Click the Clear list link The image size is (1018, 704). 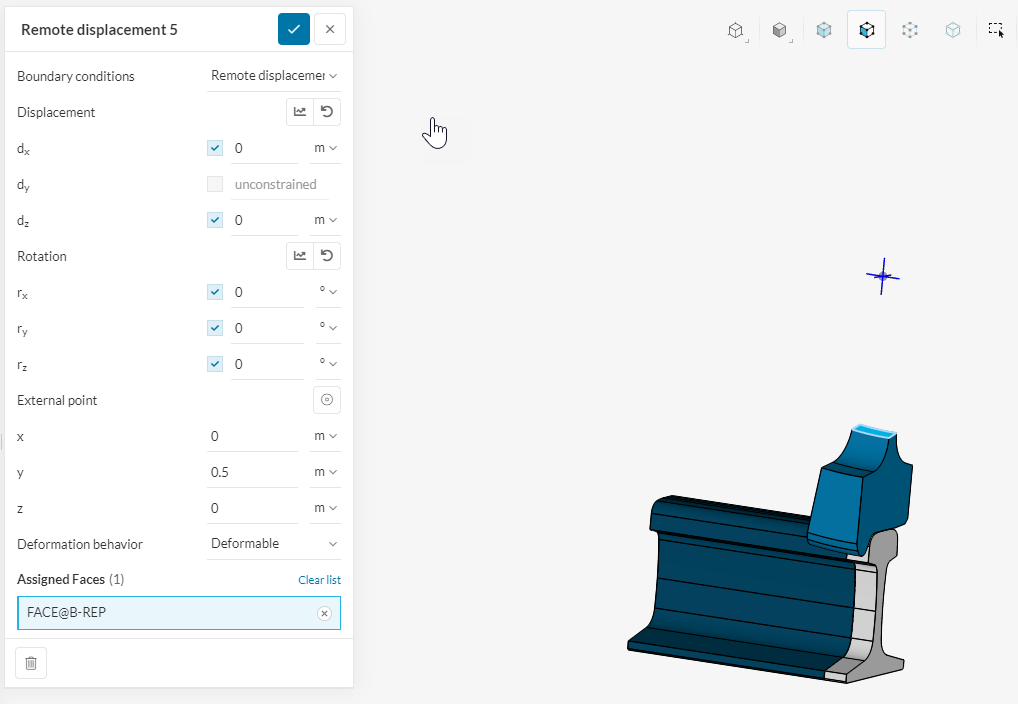click(319, 580)
